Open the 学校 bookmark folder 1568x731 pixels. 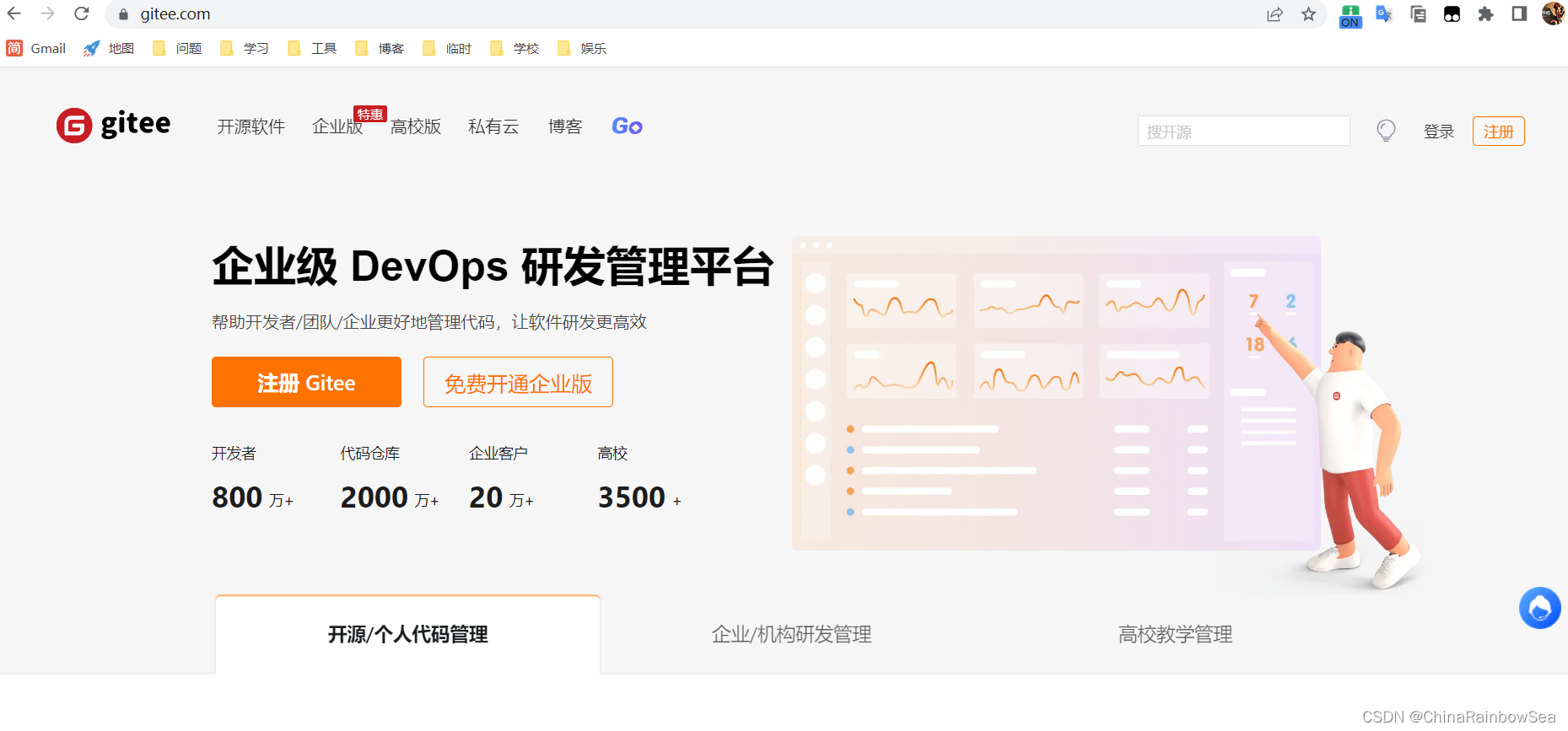coord(515,48)
